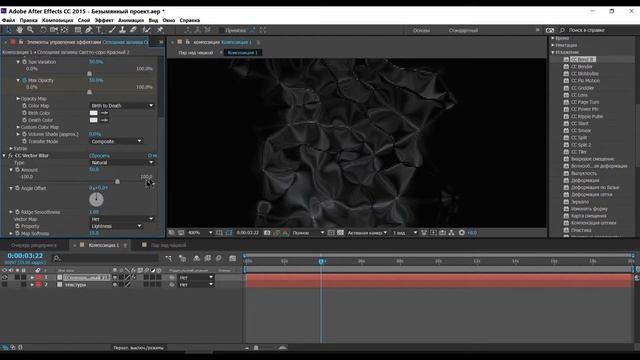Select the Unified Camera tool
The image size is (640, 360).
pyautogui.click(x=54, y=30)
